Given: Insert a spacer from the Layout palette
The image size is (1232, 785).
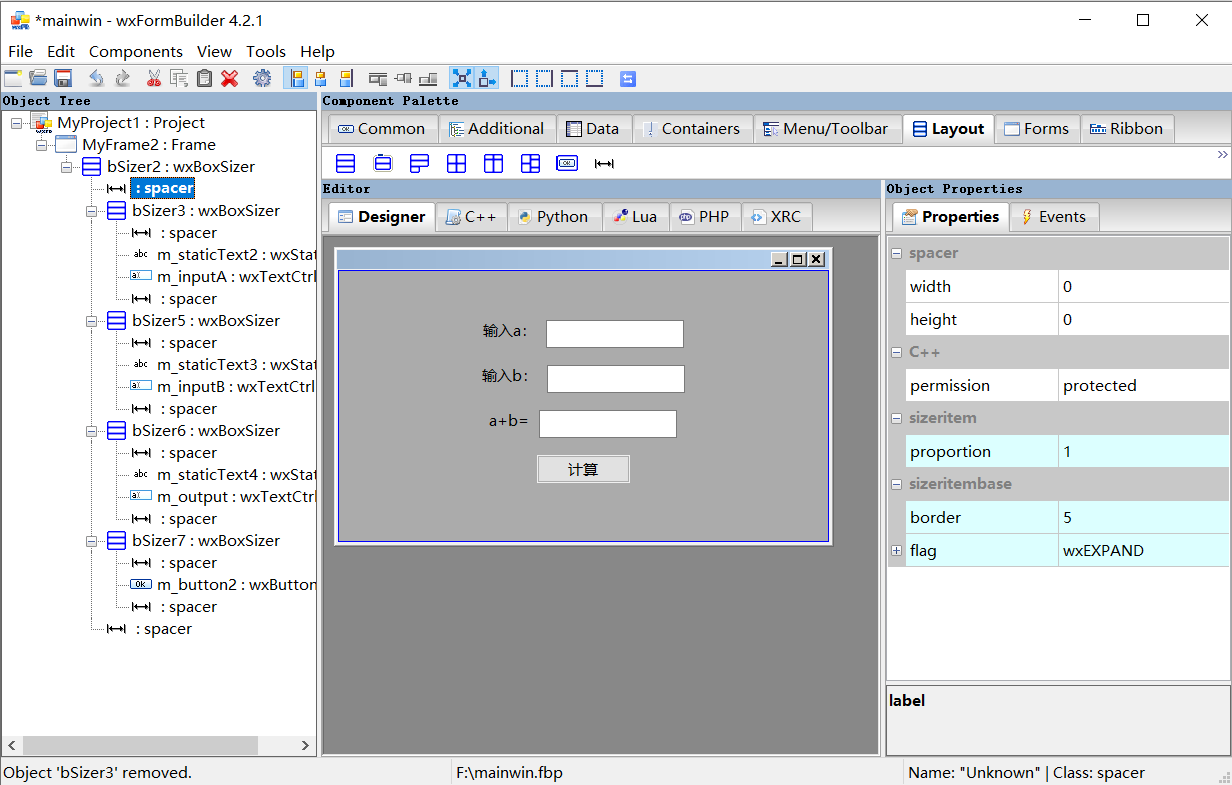Looking at the screenshot, I should coord(604,162).
